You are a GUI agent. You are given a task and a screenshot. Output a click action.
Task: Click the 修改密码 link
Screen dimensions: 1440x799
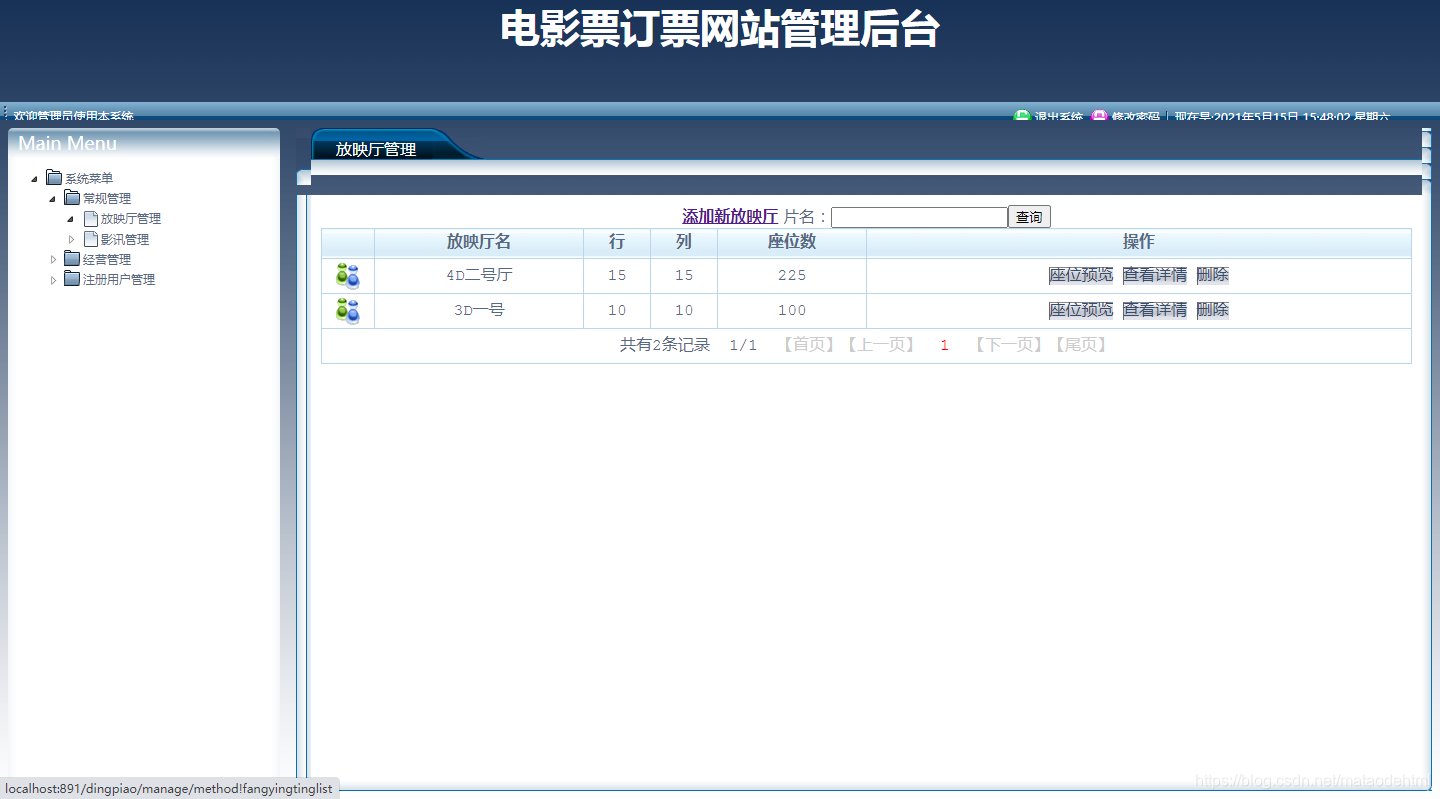1136,117
